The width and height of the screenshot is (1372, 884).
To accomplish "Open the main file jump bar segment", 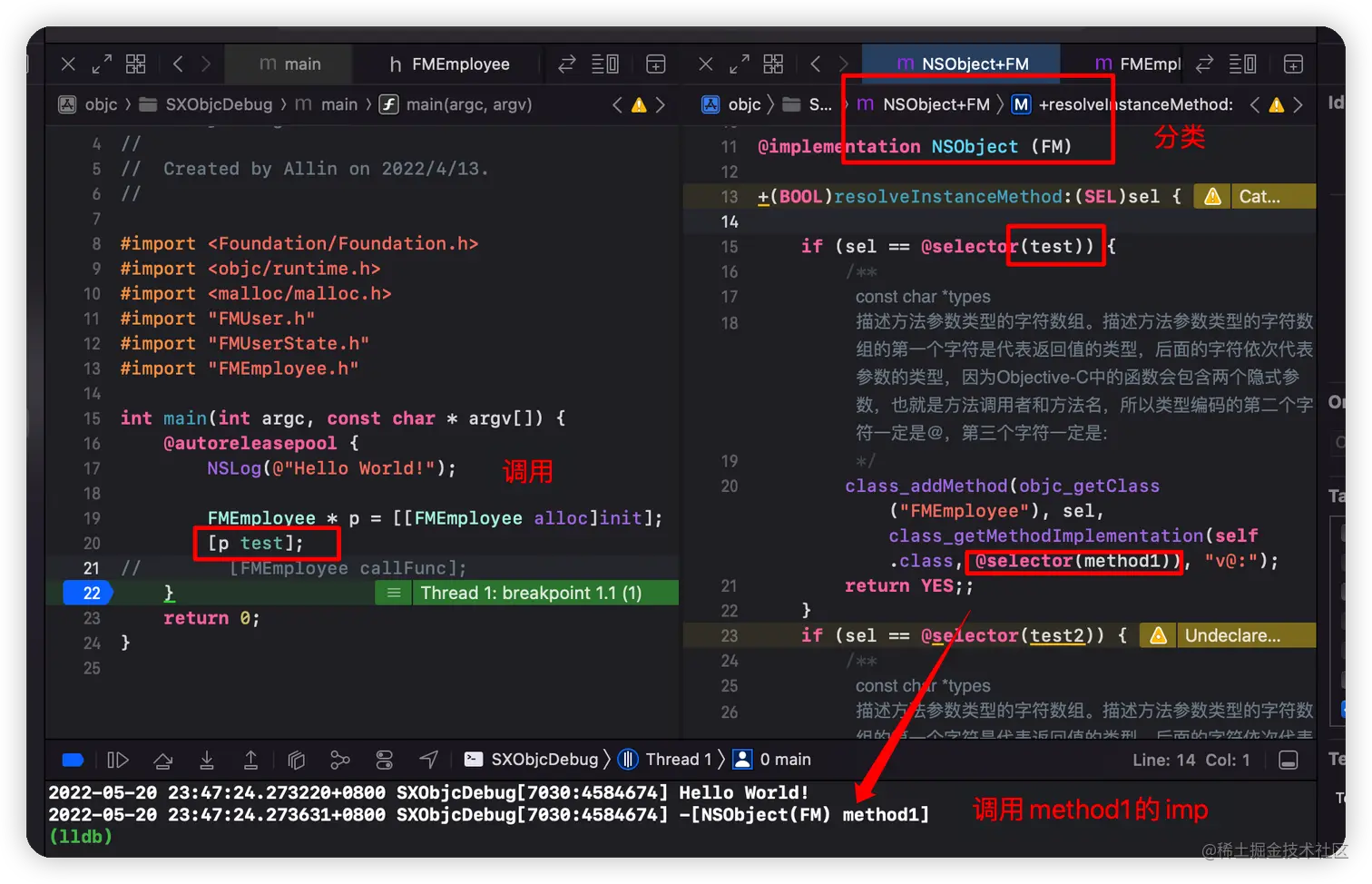I will pyautogui.click(x=327, y=104).
